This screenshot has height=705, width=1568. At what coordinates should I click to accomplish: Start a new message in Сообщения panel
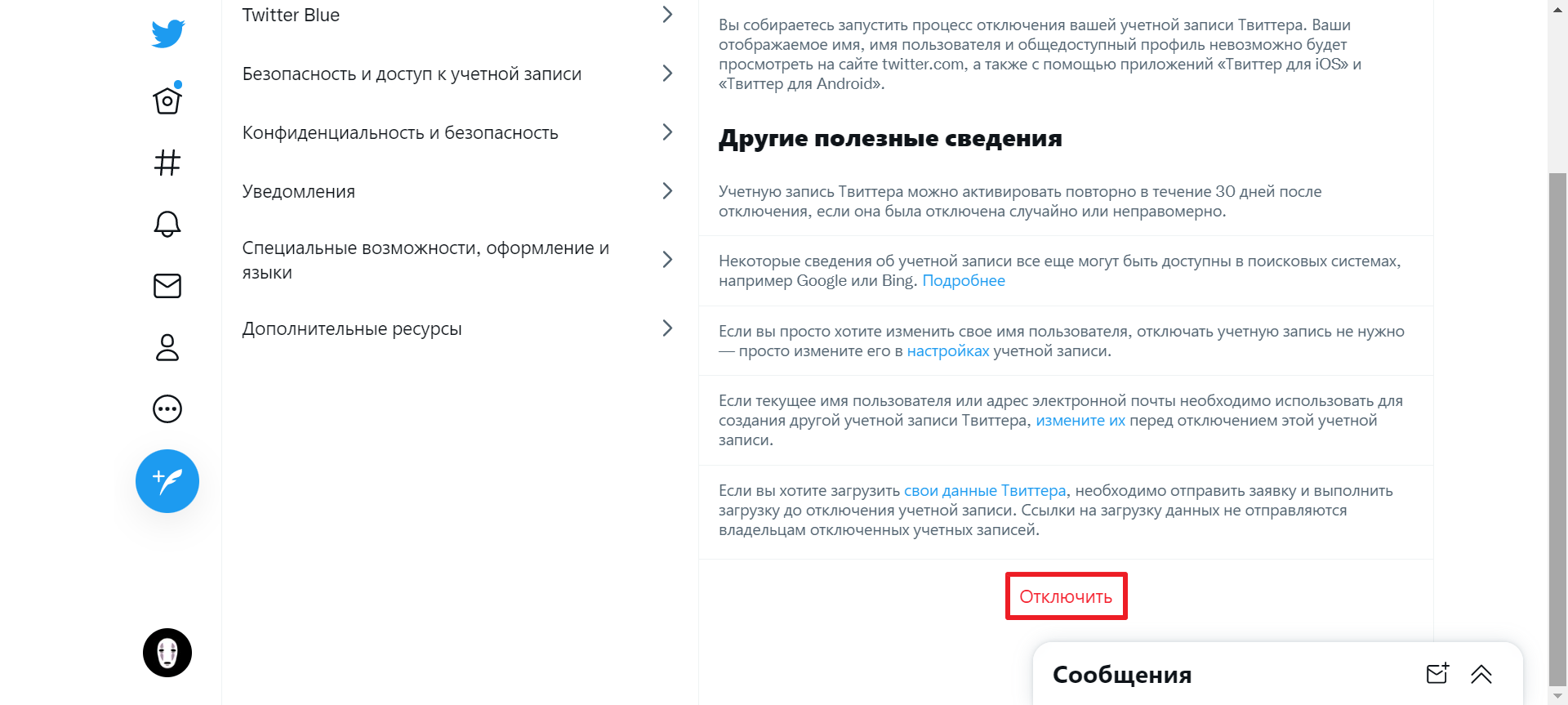pos(1438,673)
